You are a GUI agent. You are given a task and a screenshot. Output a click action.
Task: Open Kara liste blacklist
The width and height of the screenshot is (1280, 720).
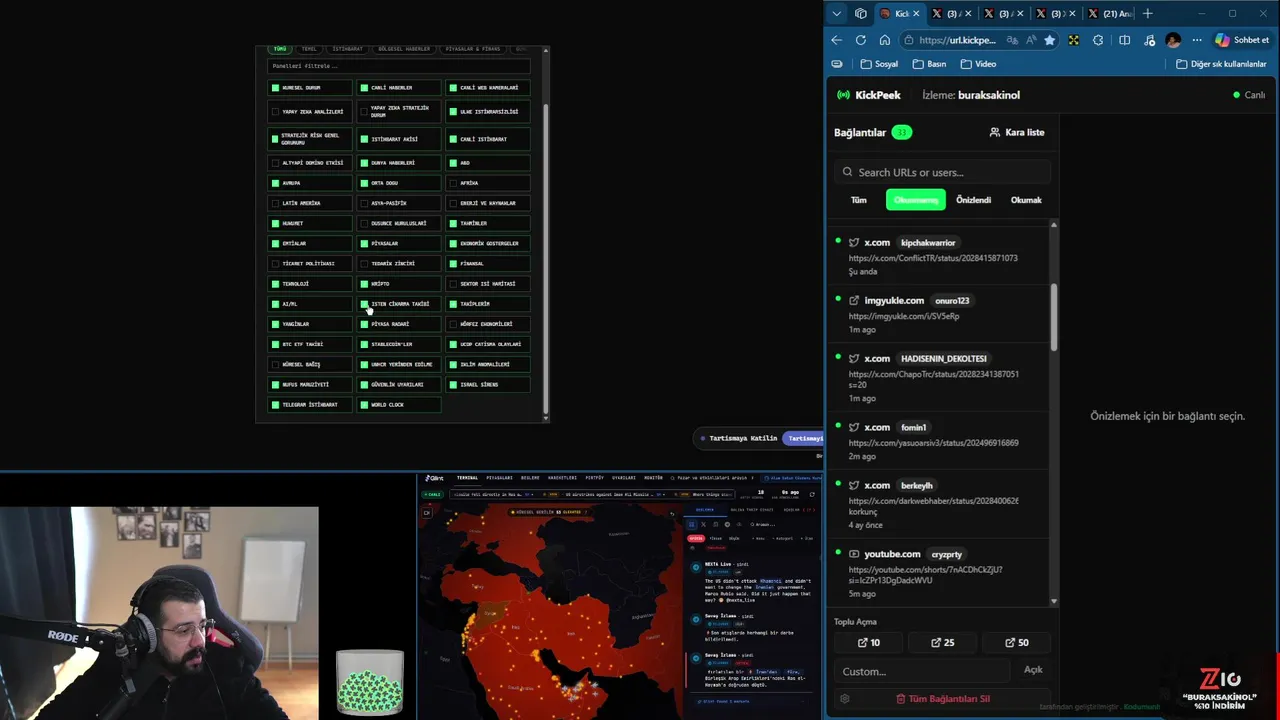(1017, 132)
